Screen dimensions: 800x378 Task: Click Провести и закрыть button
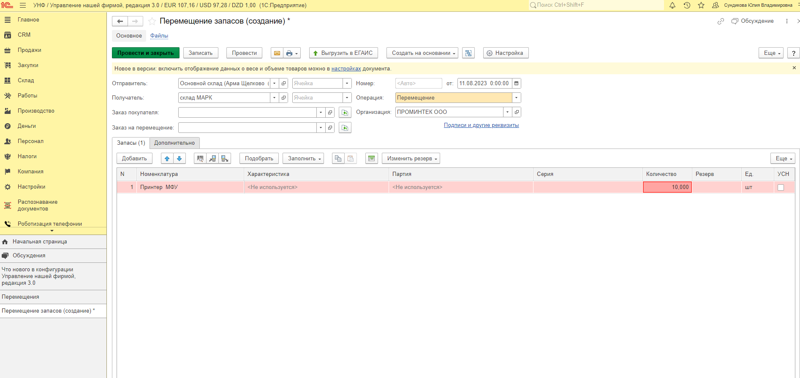pos(146,53)
